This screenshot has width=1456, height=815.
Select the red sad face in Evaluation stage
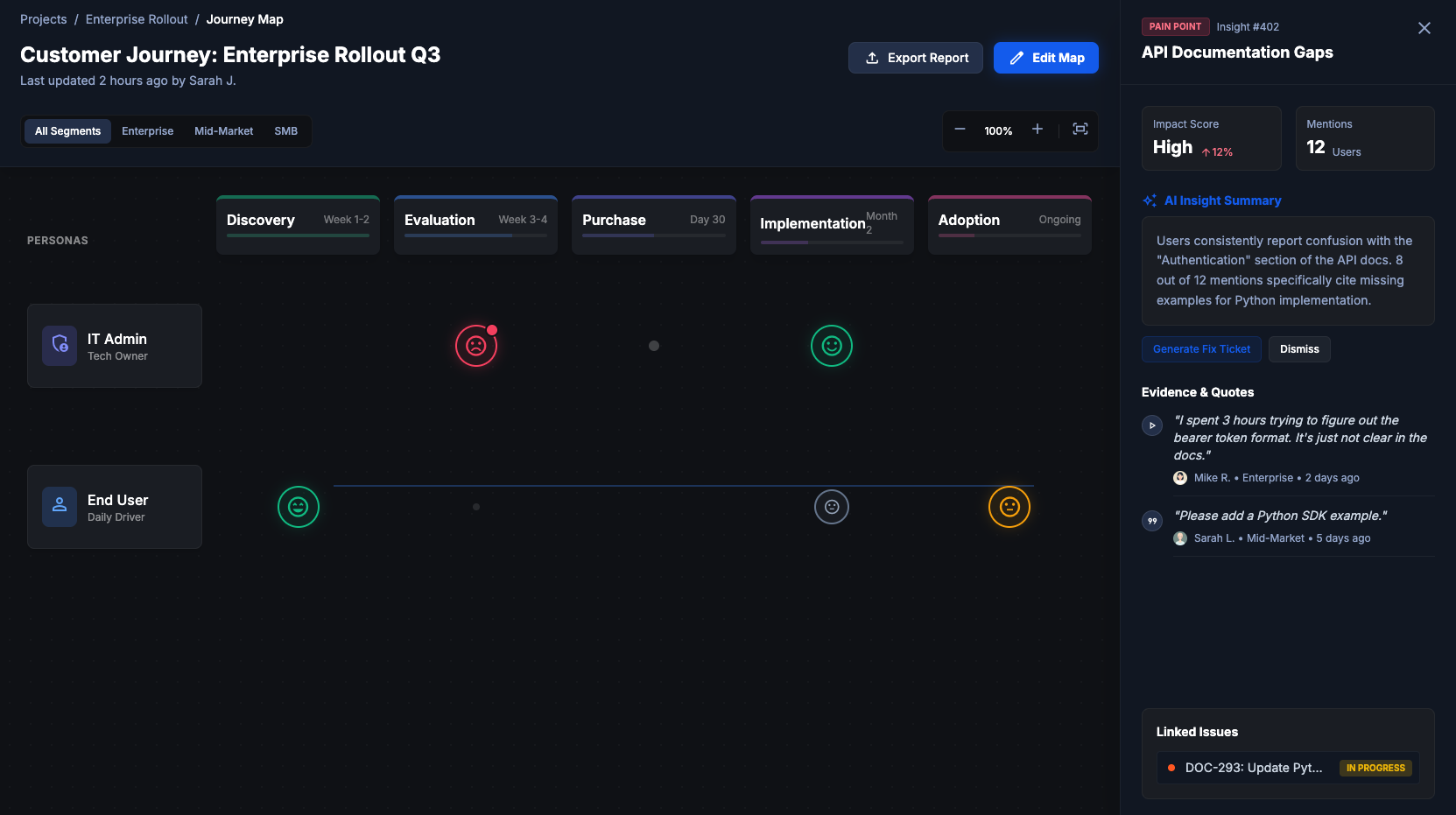pyautogui.click(x=475, y=346)
